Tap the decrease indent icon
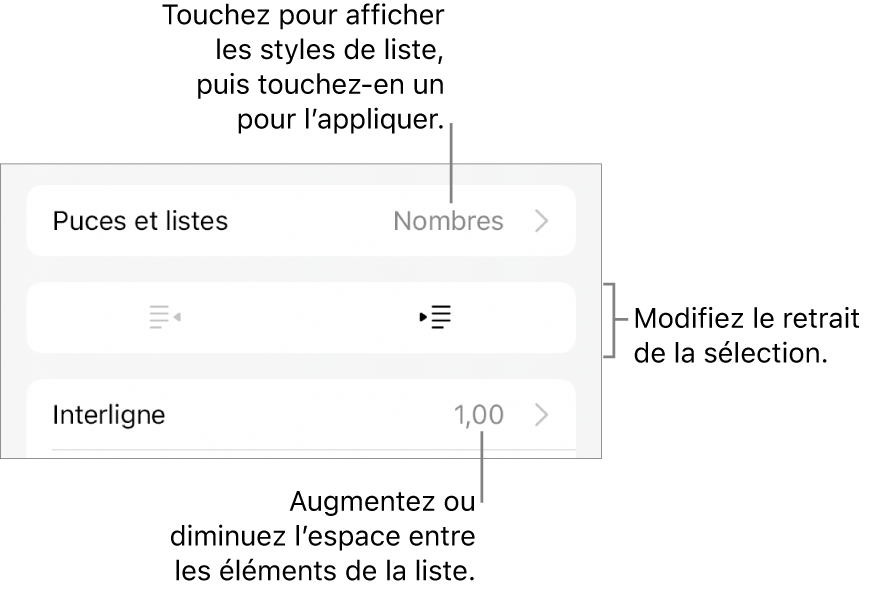The width and height of the screenshot is (884, 598). click(164, 317)
